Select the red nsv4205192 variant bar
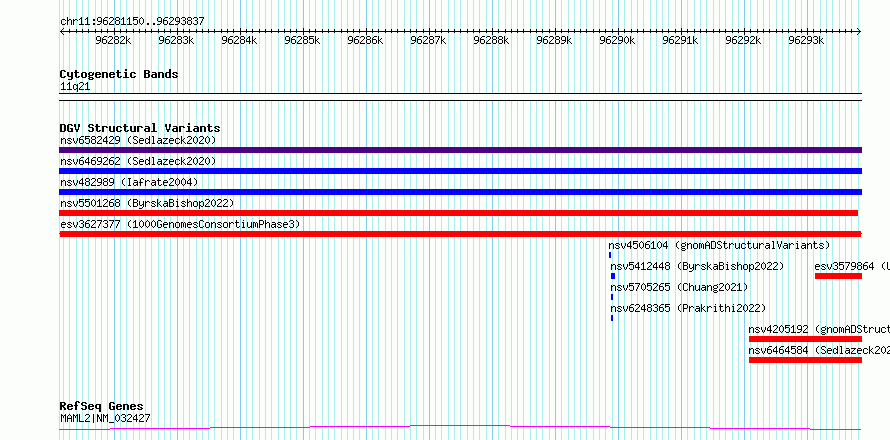This screenshot has height=440, width=890. (x=805, y=339)
